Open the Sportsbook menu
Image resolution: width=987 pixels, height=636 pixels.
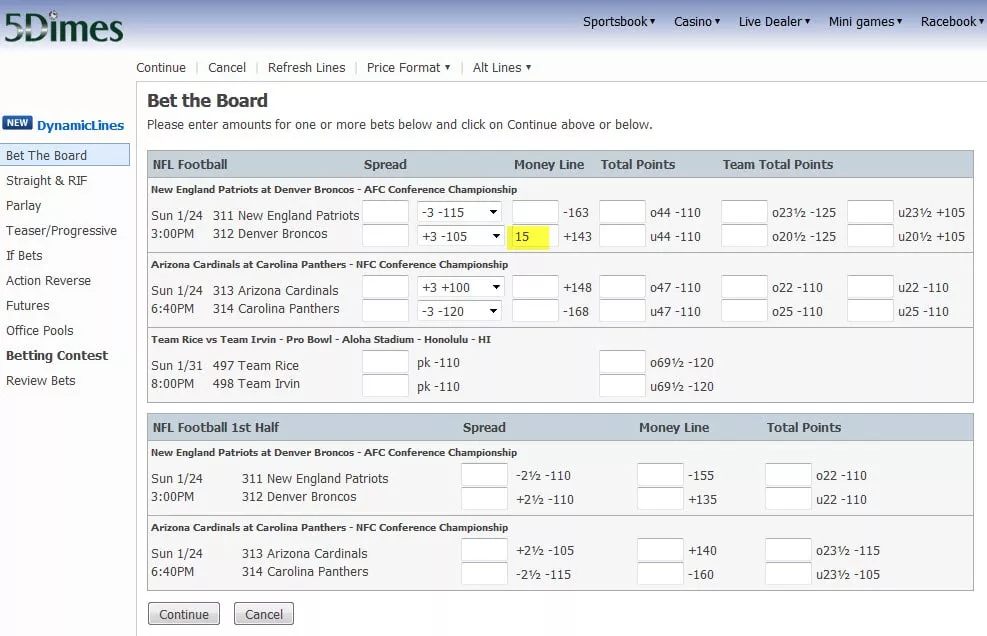(x=619, y=21)
